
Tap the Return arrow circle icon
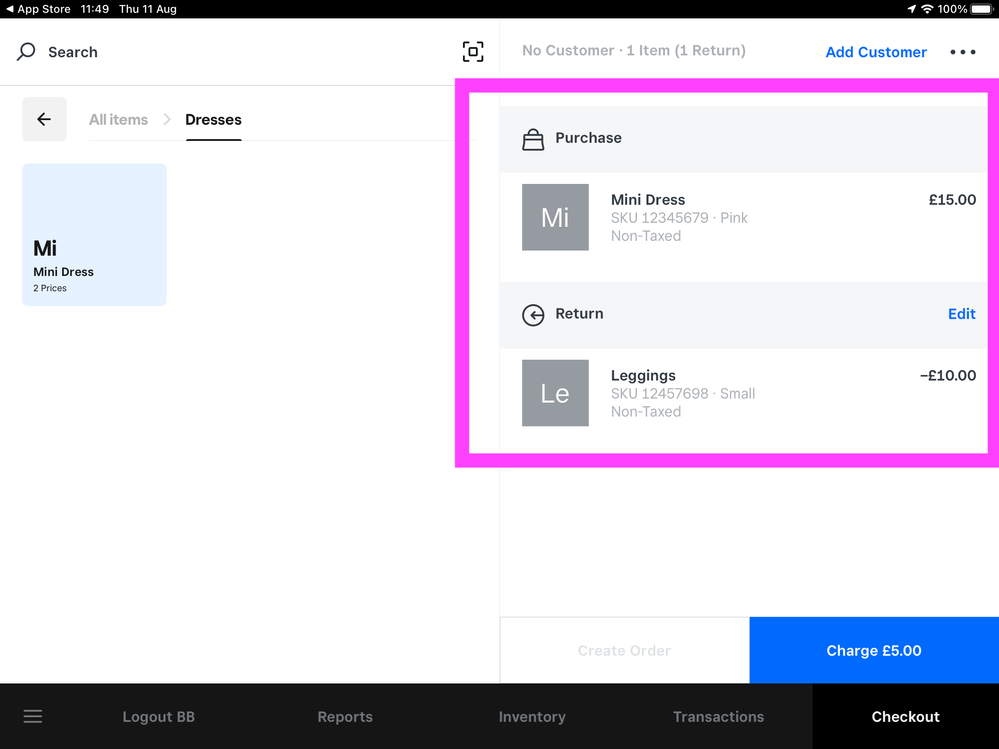533,315
